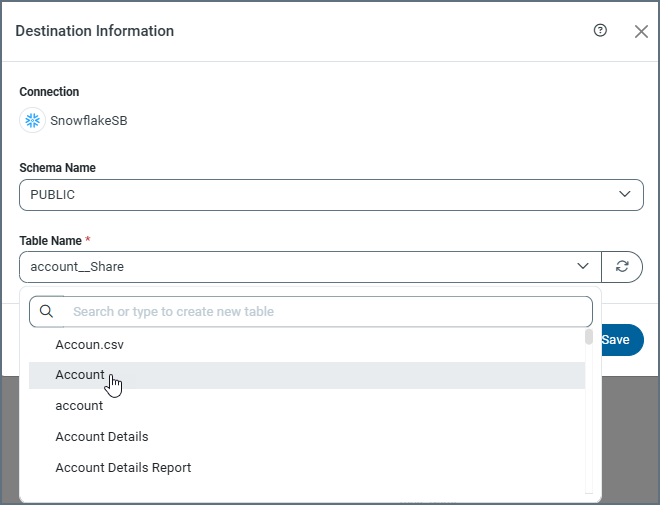The height and width of the screenshot is (505, 660).
Task: Refresh the table name list
Action: click(x=622, y=266)
